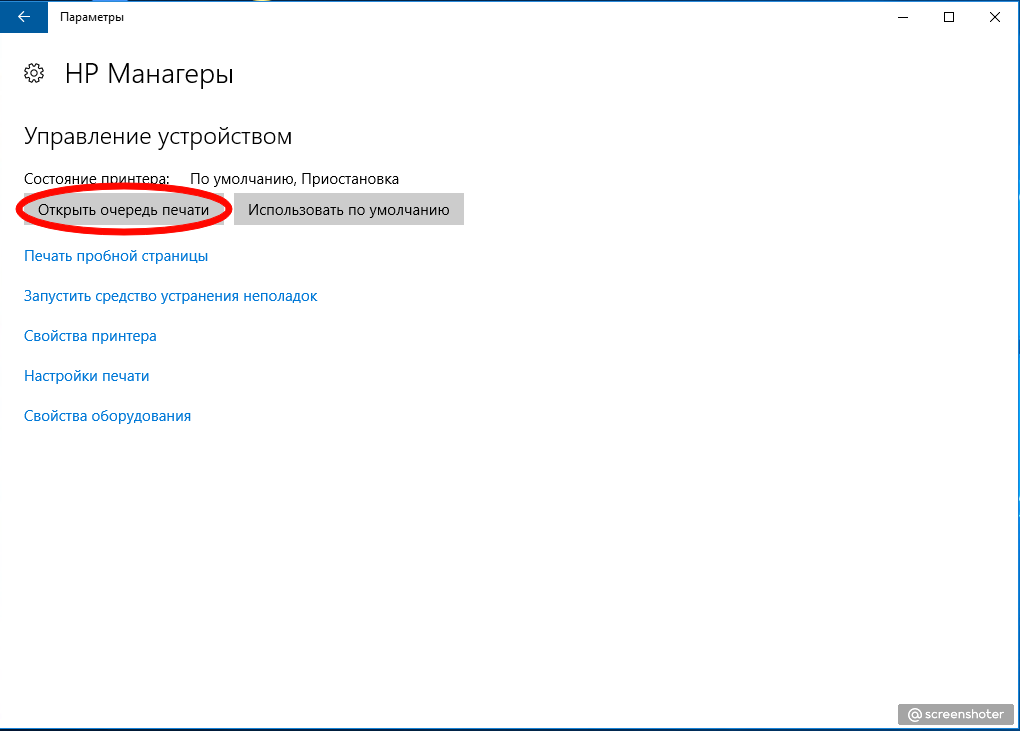
Task: Maximize the Параметры window
Action: (949, 17)
